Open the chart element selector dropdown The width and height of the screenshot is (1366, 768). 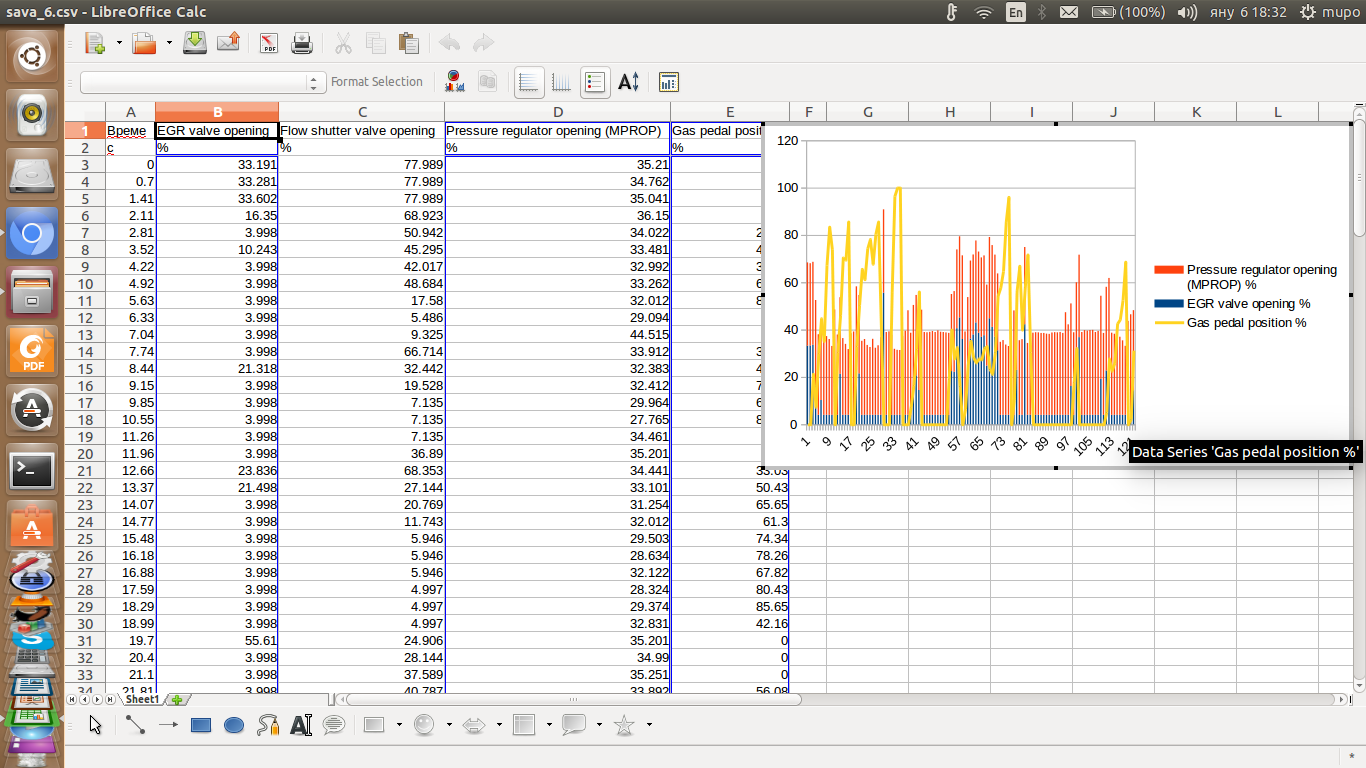click(x=315, y=82)
